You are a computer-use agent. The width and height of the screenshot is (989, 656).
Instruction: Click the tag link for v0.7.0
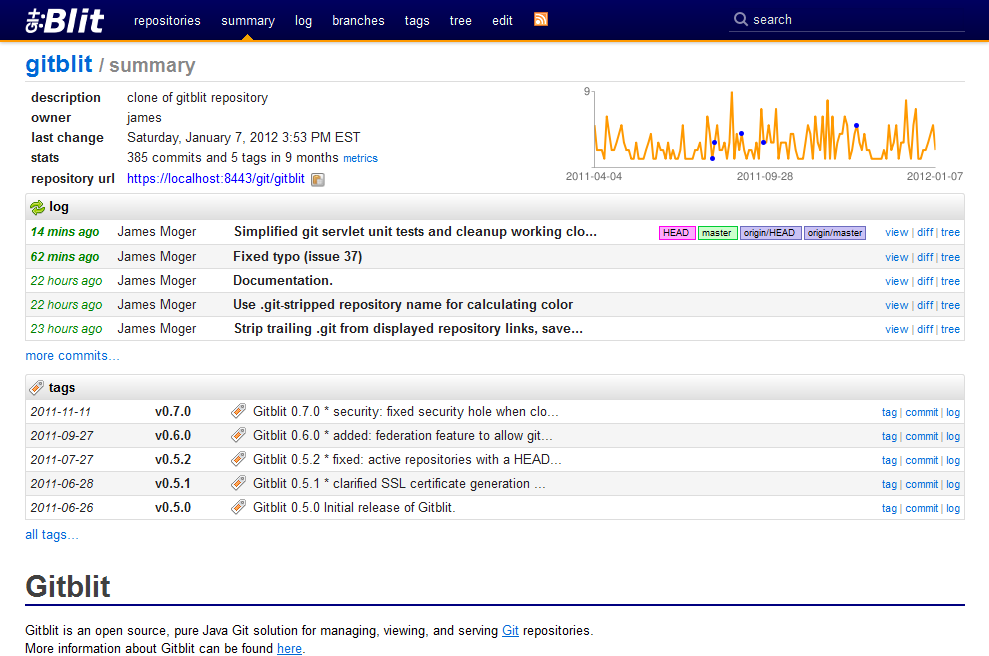click(889, 413)
